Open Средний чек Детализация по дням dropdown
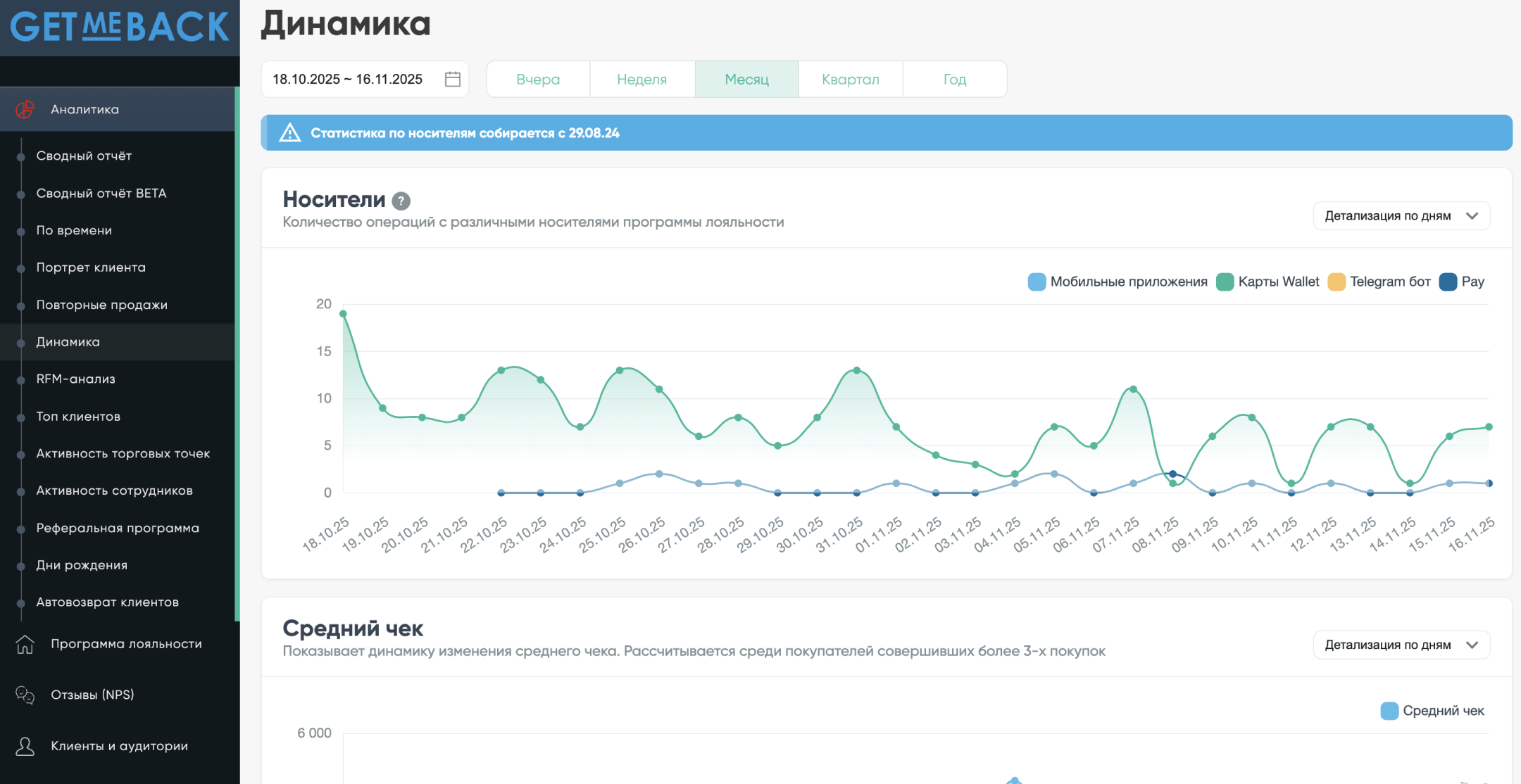1521x784 pixels. click(x=1401, y=645)
